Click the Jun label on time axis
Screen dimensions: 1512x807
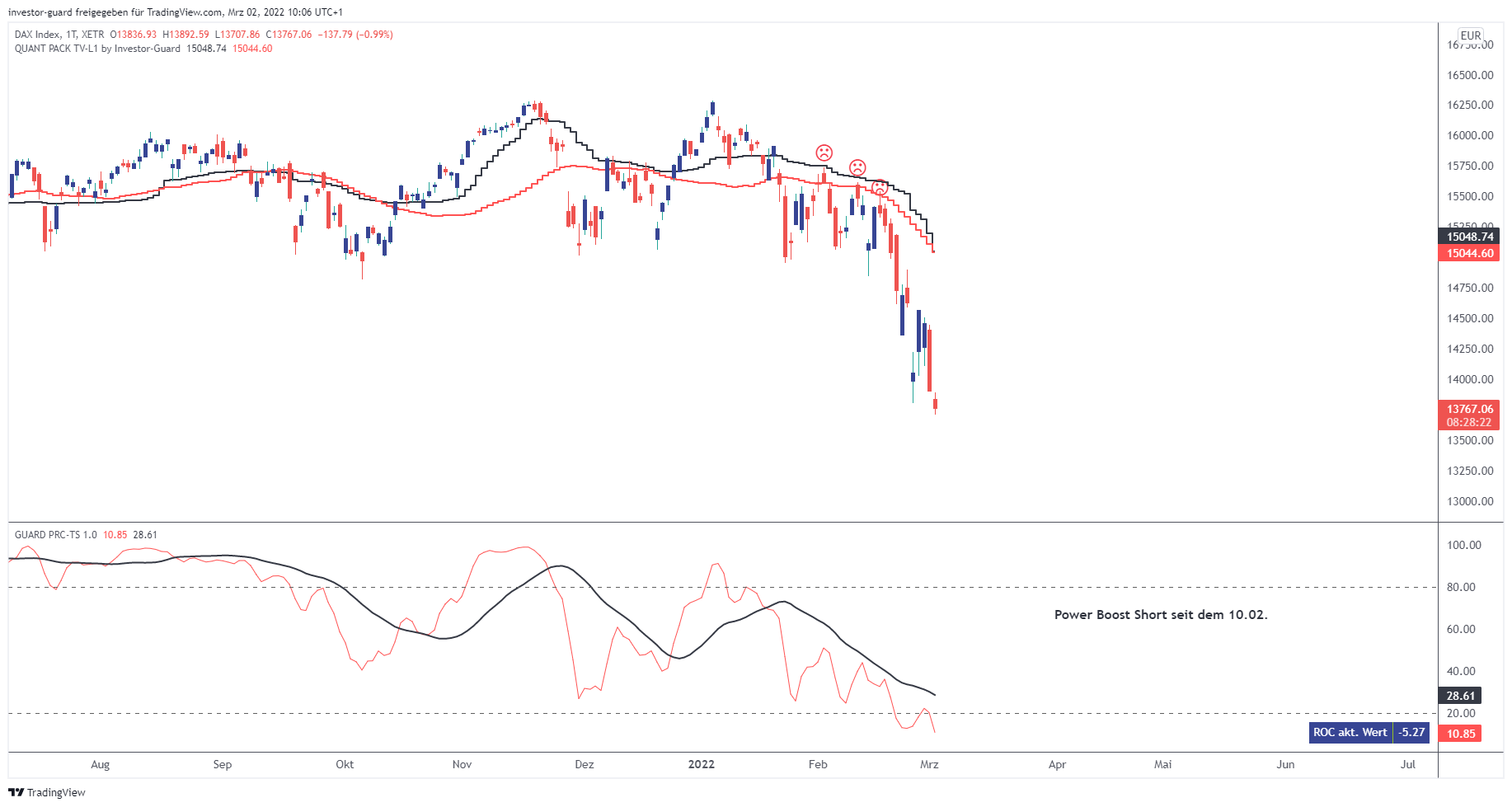pyautogui.click(x=1285, y=764)
